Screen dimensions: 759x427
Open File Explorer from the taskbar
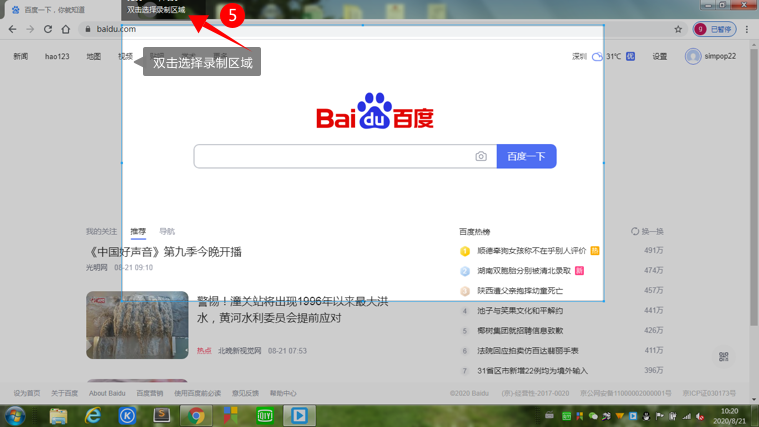tap(58, 416)
